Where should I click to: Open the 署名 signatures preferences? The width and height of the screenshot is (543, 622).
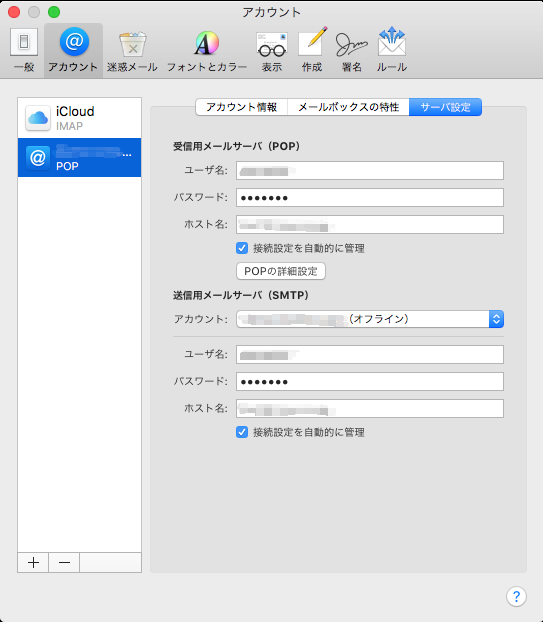(351, 50)
